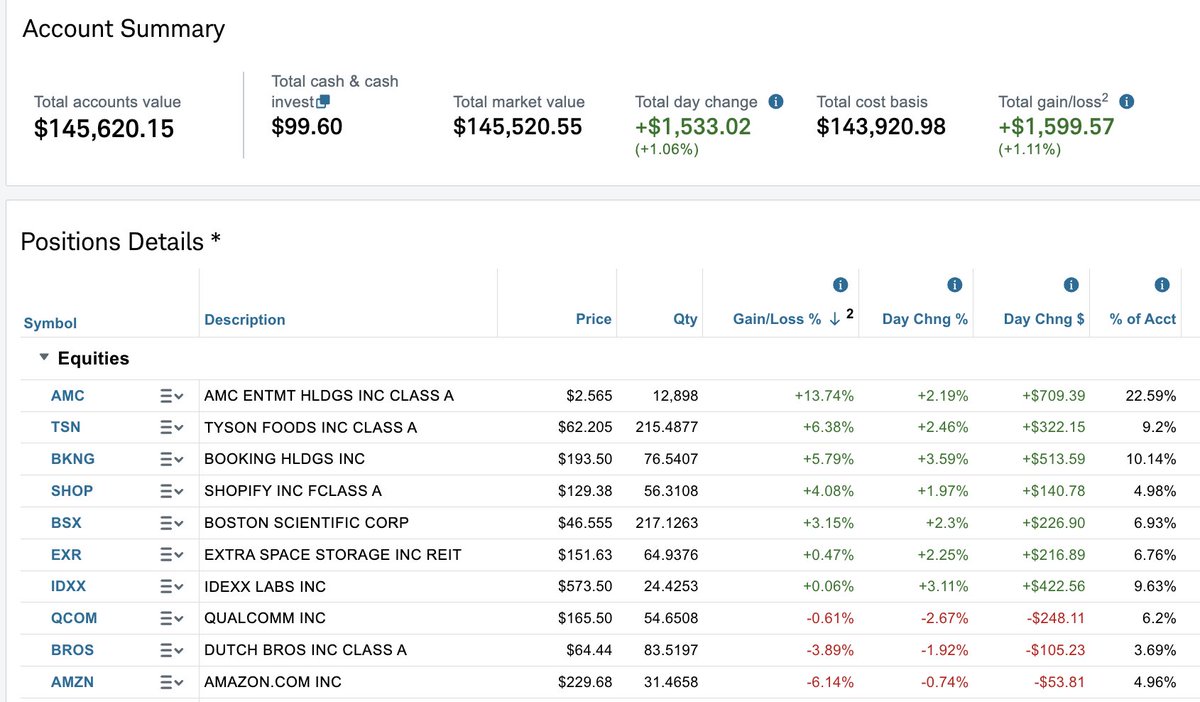This screenshot has height=702, width=1200.
Task: Select total day change +$1,533.02
Action: point(693,127)
